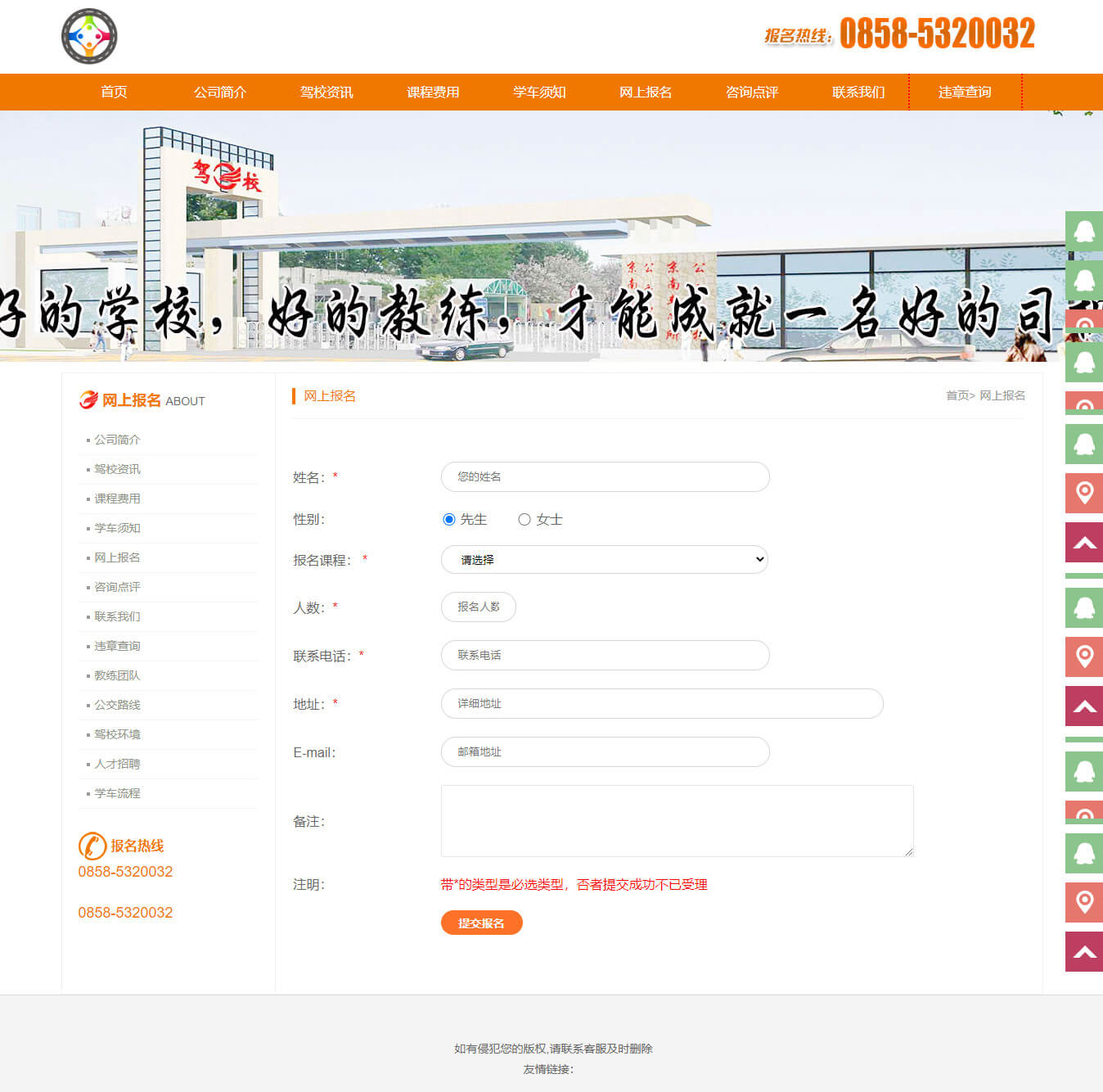Screen dimensions: 1103x1092
Task: Go to 首页 in the top navigation bar
Action: tap(114, 93)
